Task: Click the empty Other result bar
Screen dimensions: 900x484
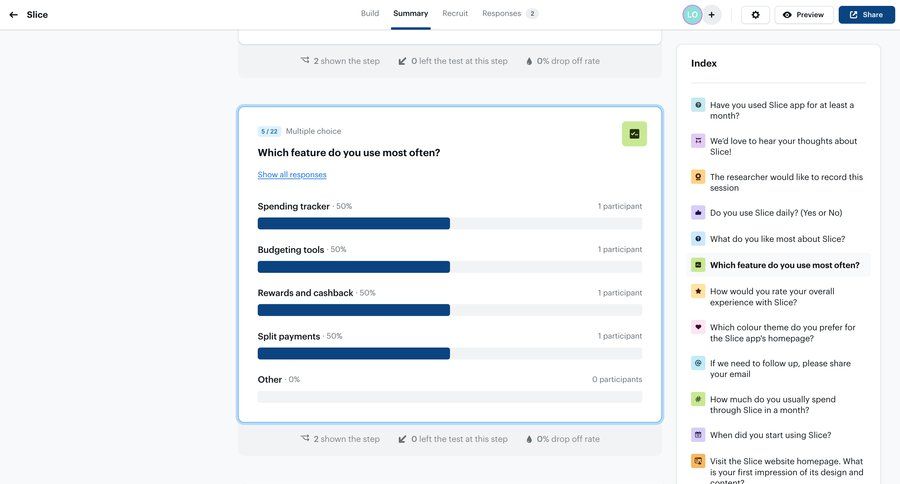Action: pyautogui.click(x=450, y=397)
